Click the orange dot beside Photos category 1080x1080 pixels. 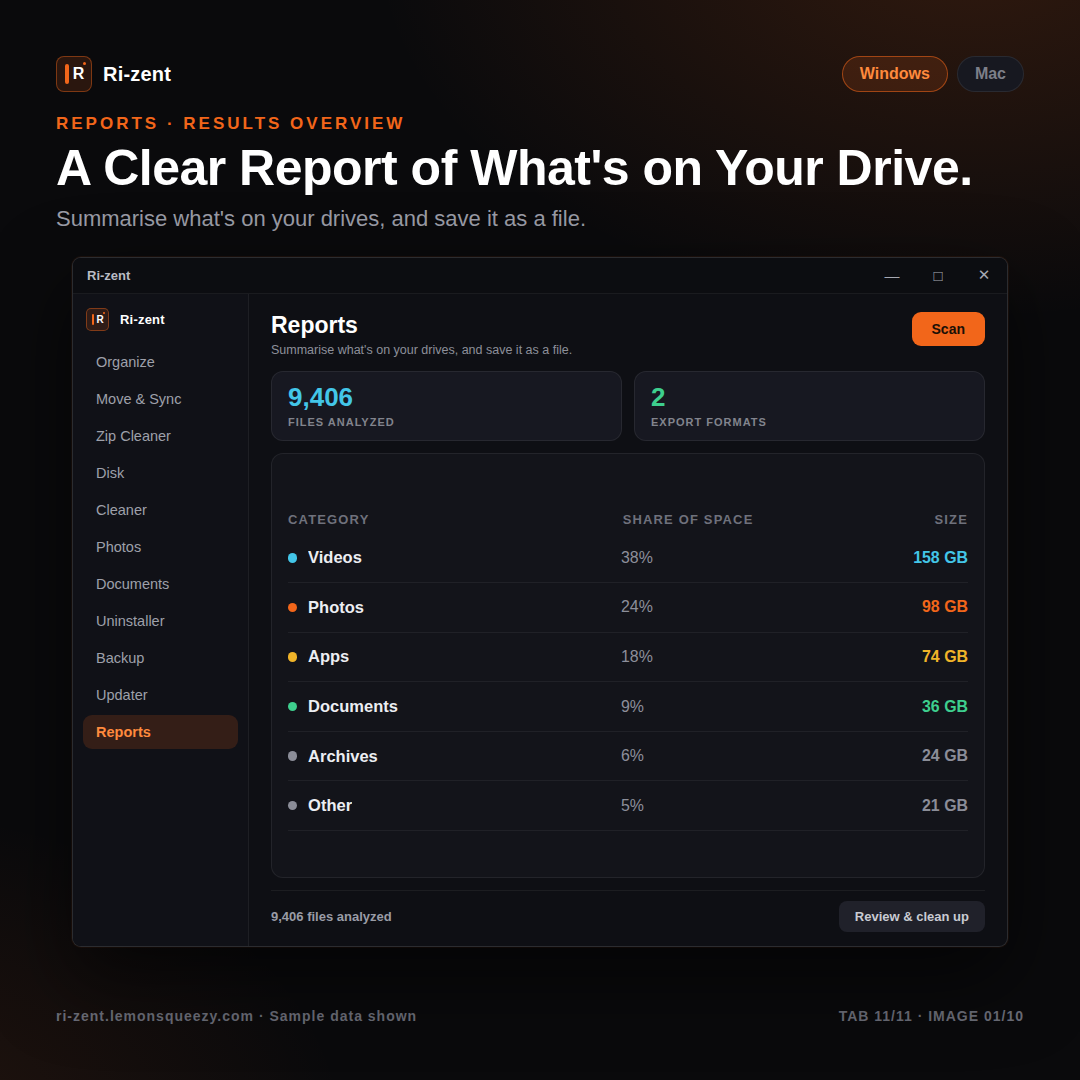click(293, 608)
